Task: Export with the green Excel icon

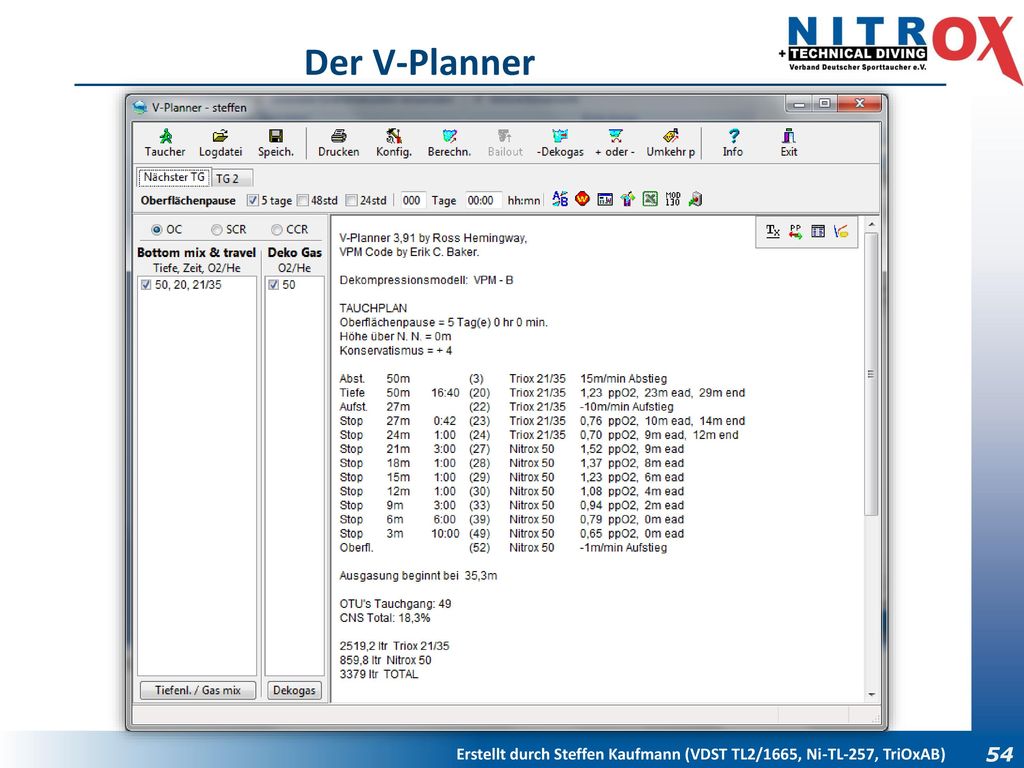Action: (650, 199)
